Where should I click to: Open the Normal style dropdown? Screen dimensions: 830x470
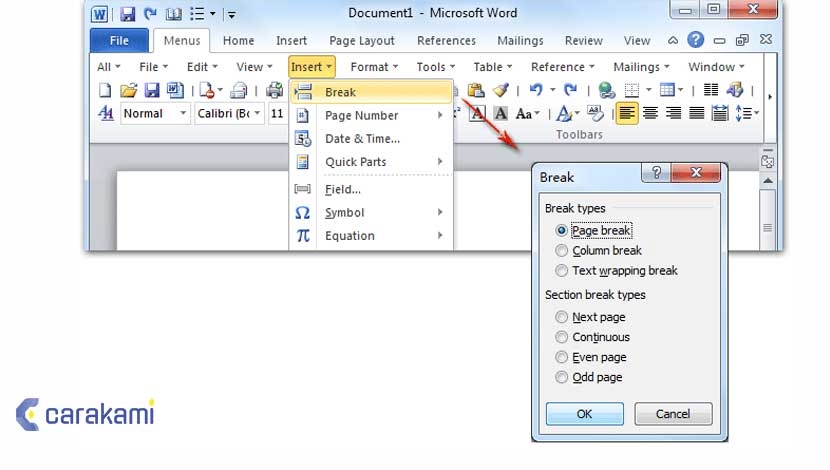(x=183, y=114)
